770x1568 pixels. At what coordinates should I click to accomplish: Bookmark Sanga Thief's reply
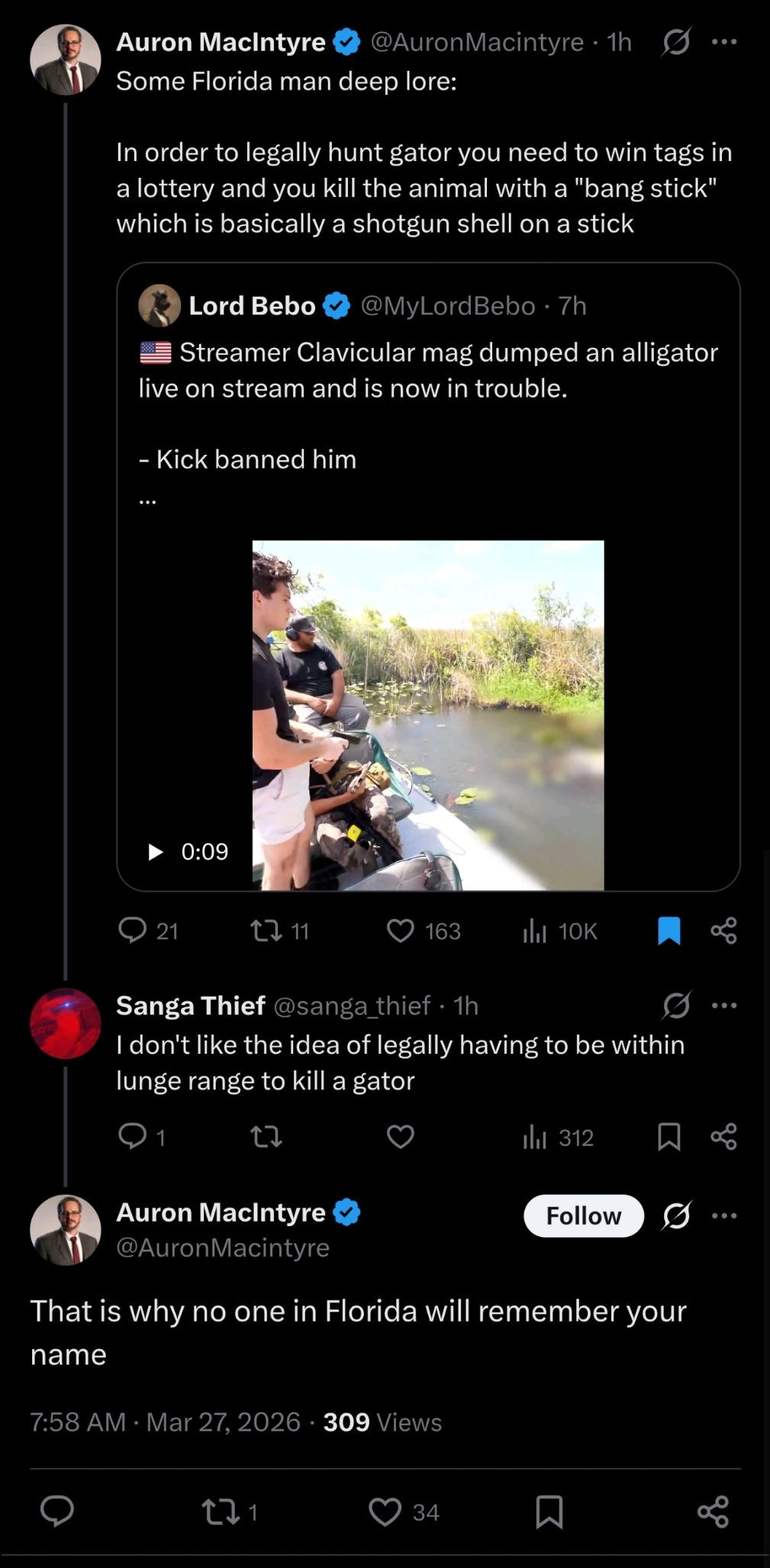[x=669, y=1137]
